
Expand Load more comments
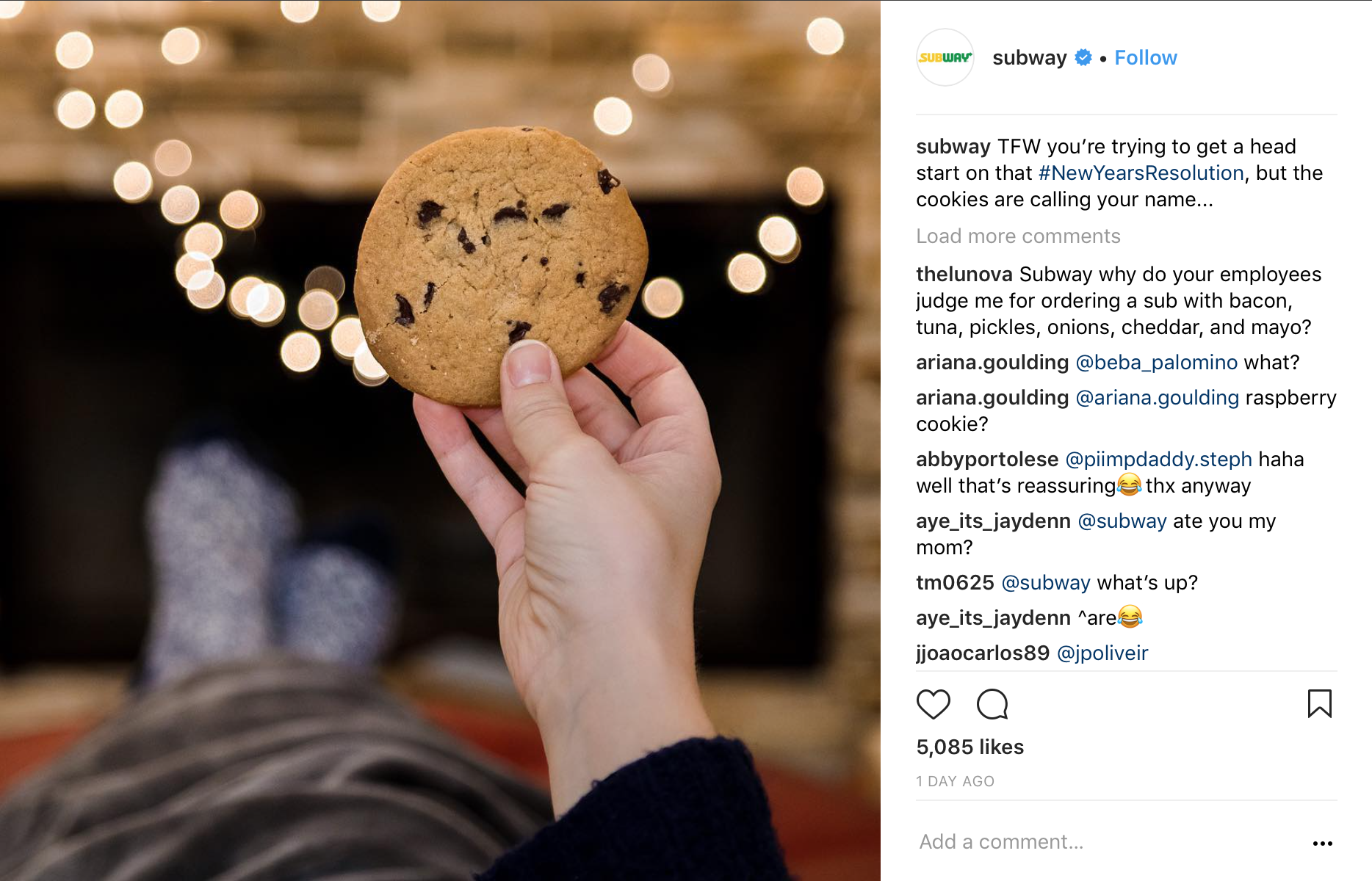1018,236
